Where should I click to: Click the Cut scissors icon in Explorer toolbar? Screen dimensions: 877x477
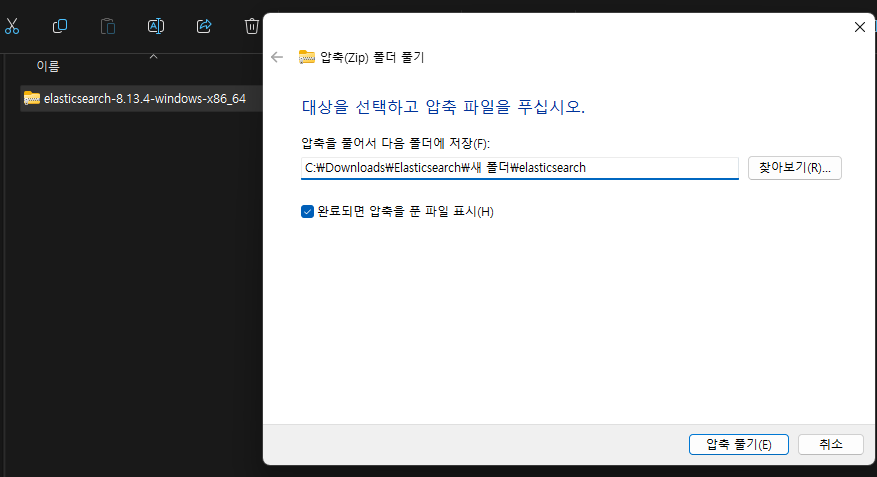[12, 26]
